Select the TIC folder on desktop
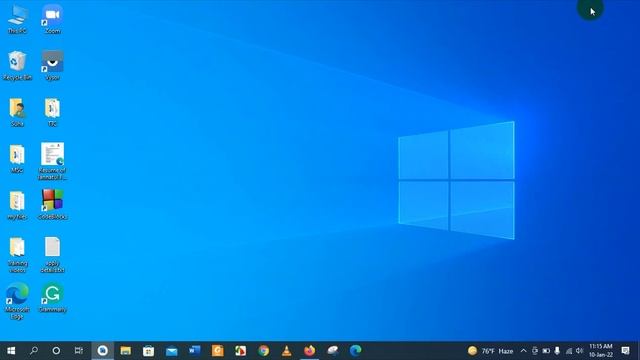 [52, 112]
